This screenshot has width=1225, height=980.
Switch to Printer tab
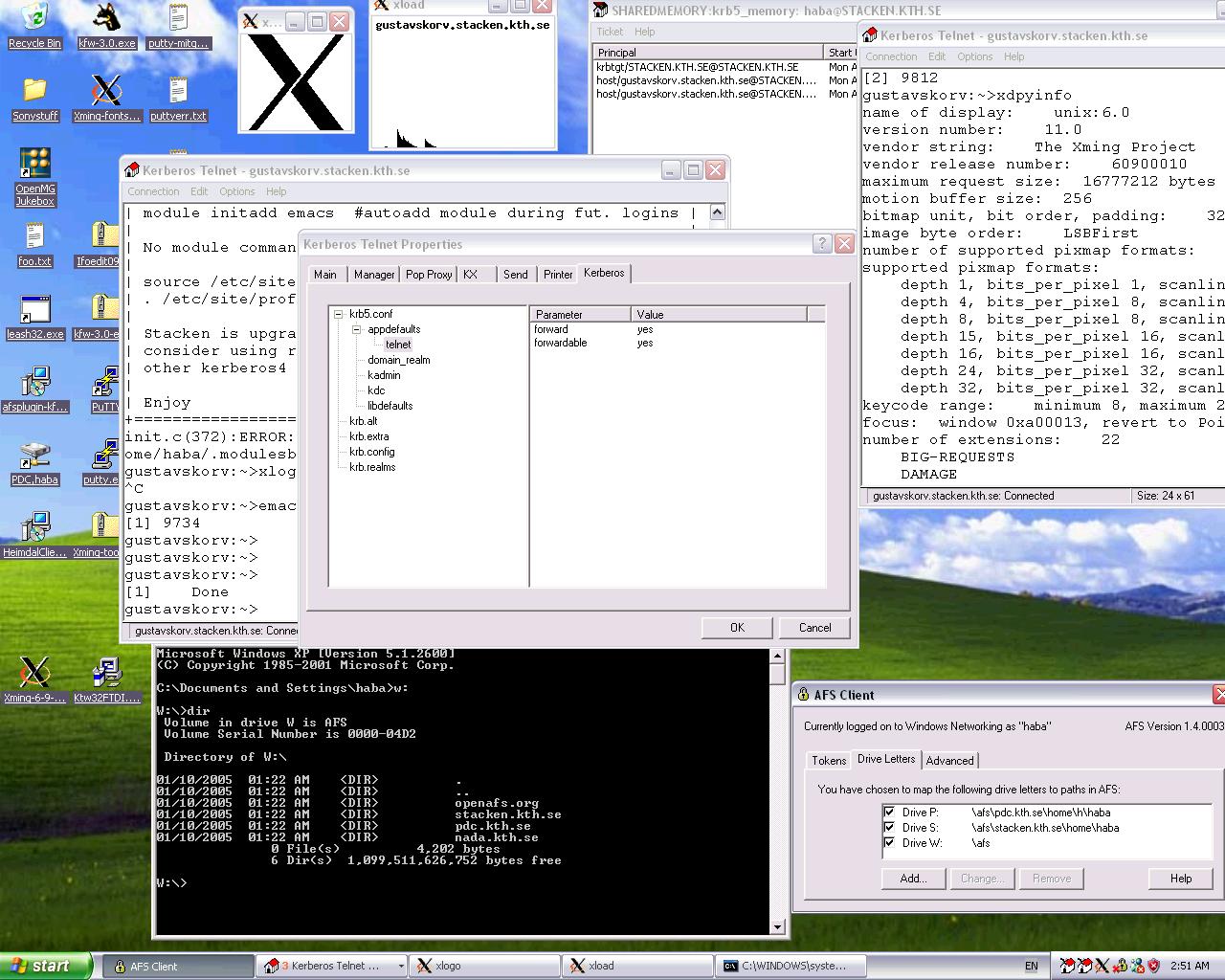558,275
